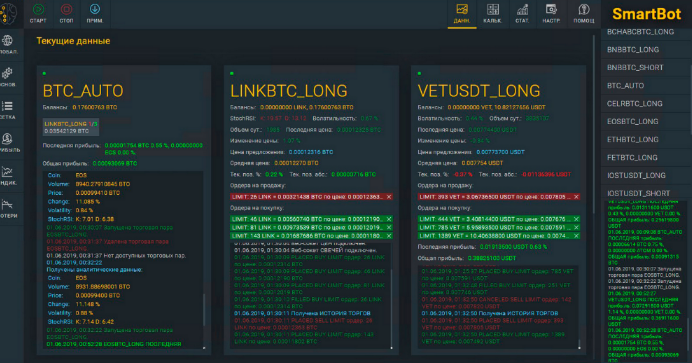The width and height of the screenshot is (692, 363).
Task: Switch to the ДАНН. data tab
Action: pos(462,14)
